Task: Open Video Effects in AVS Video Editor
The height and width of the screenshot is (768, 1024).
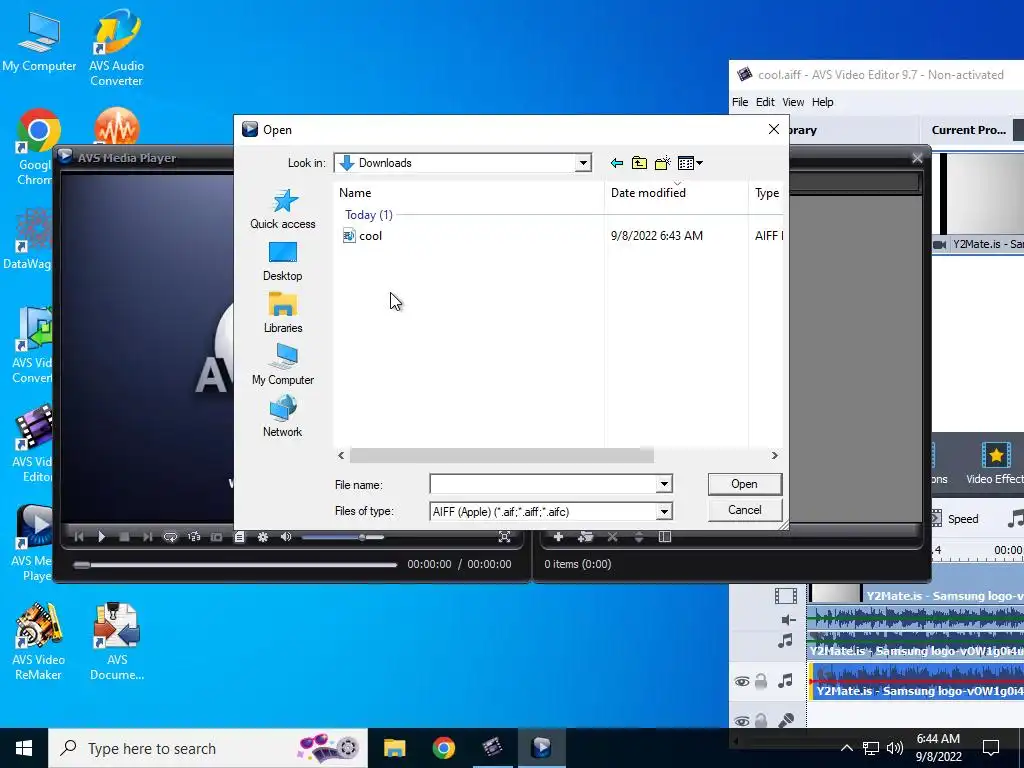Action: [x=995, y=464]
